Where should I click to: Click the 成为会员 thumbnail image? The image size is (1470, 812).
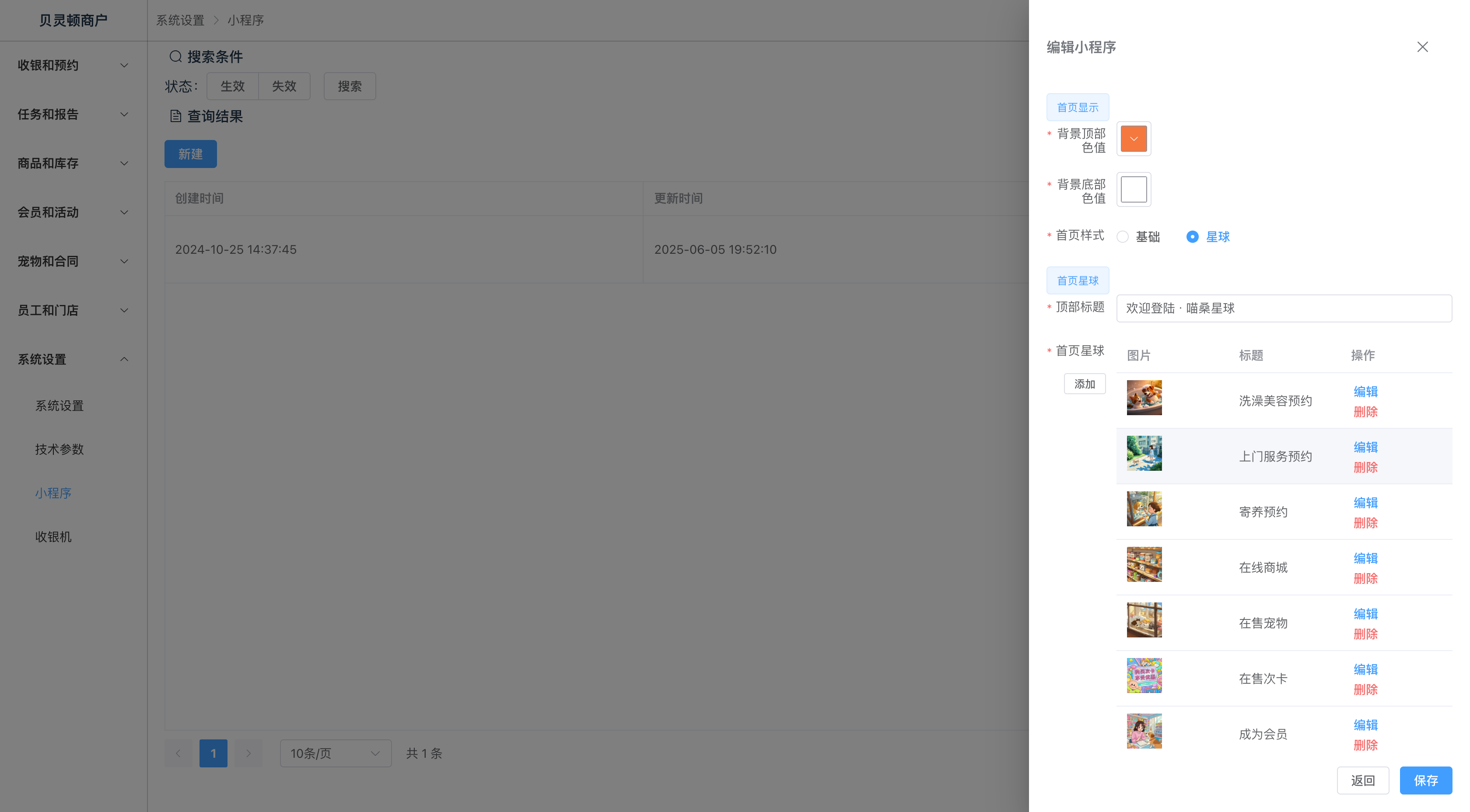tap(1144, 731)
